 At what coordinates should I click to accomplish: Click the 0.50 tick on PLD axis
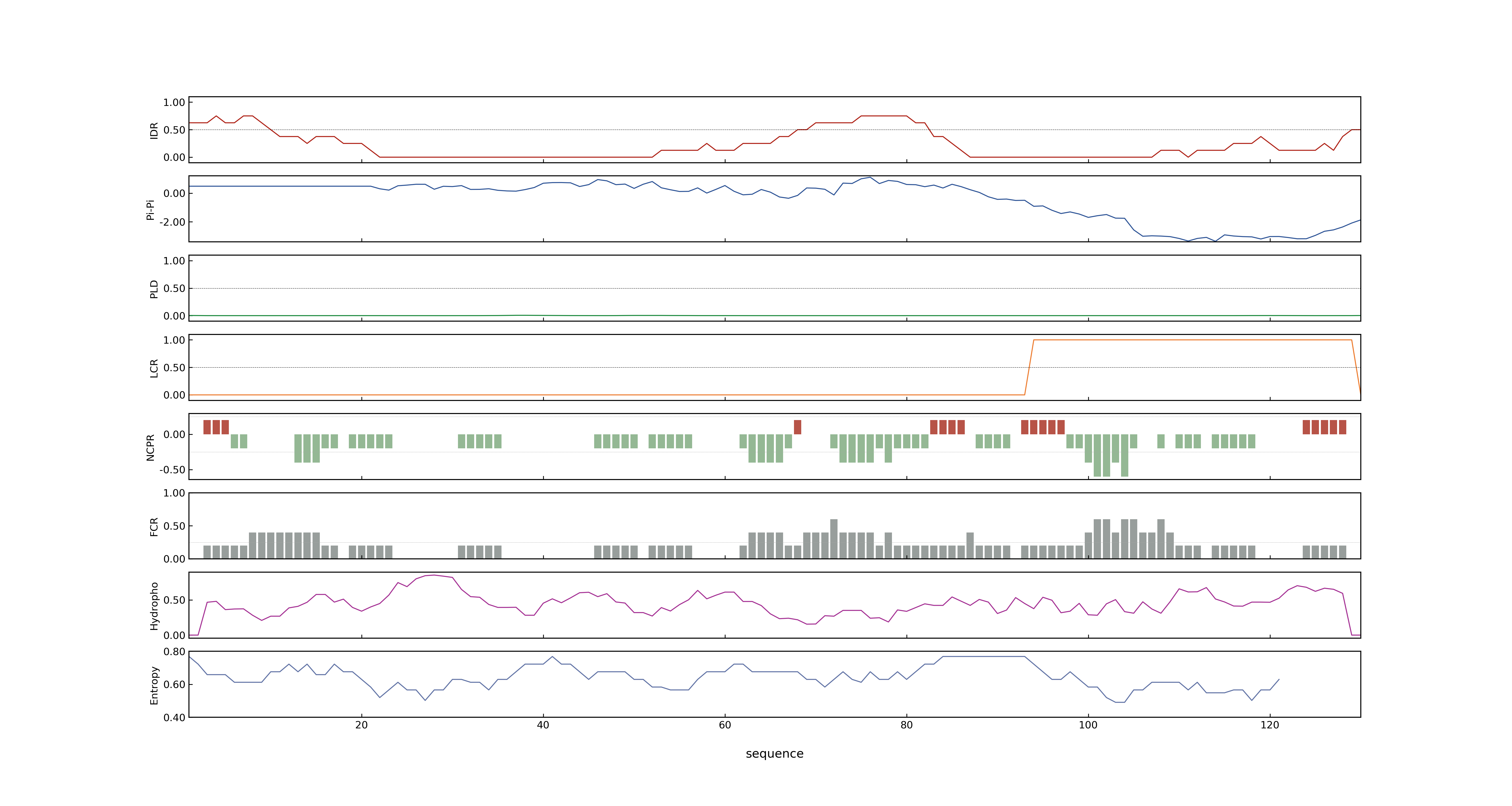coord(174,288)
